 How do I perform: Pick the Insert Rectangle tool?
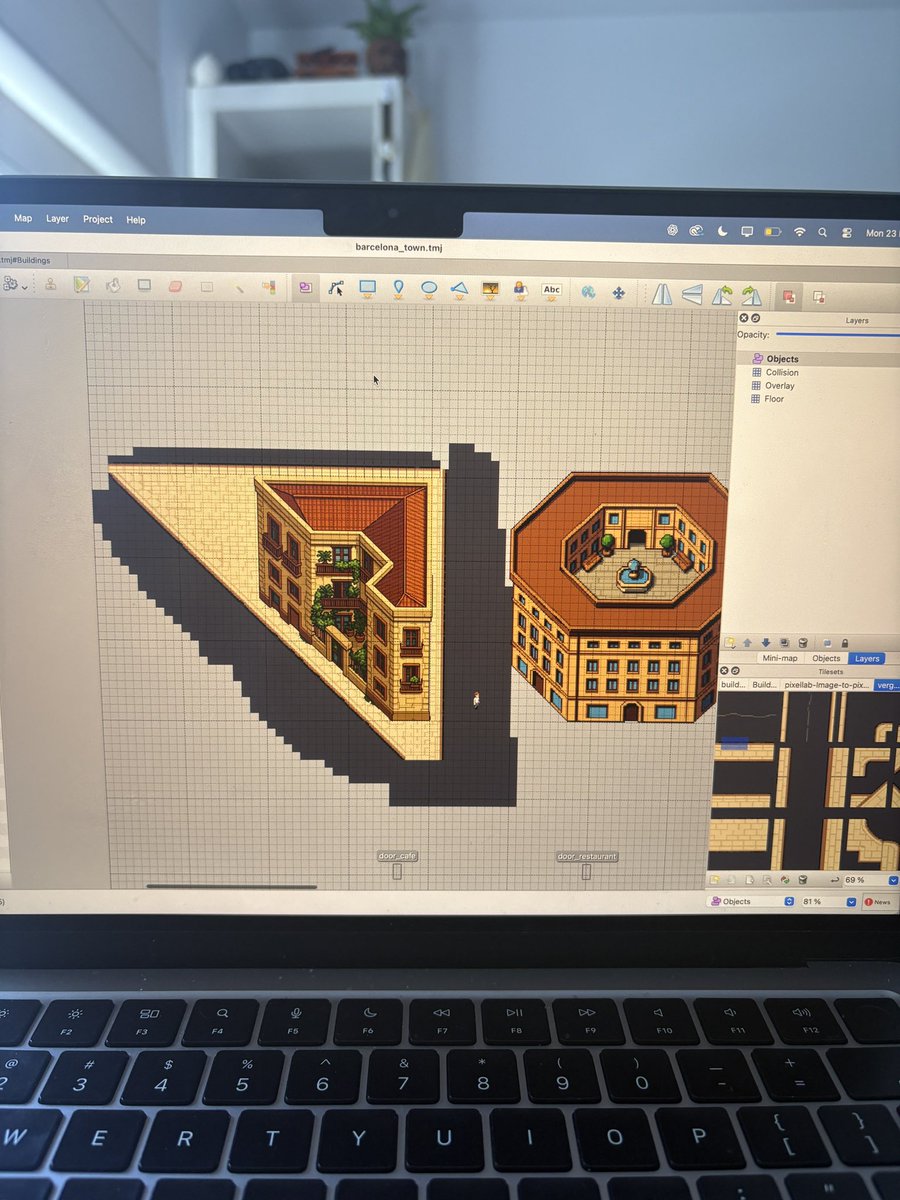point(367,288)
